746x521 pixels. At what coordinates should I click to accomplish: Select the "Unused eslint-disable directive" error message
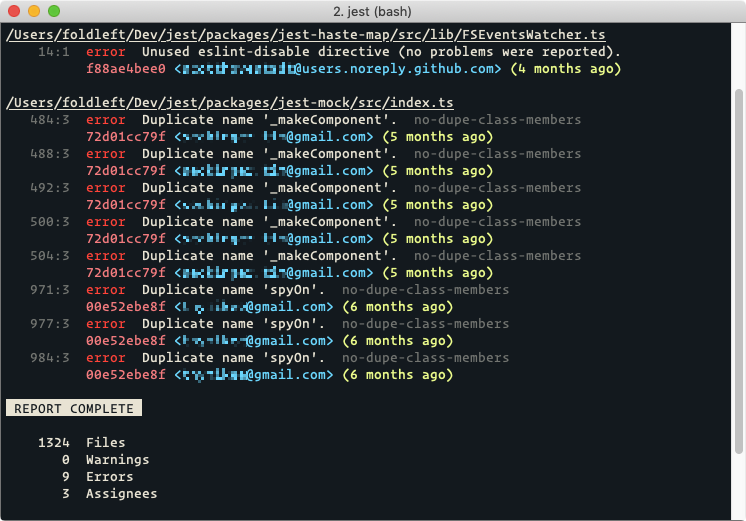[381, 52]
